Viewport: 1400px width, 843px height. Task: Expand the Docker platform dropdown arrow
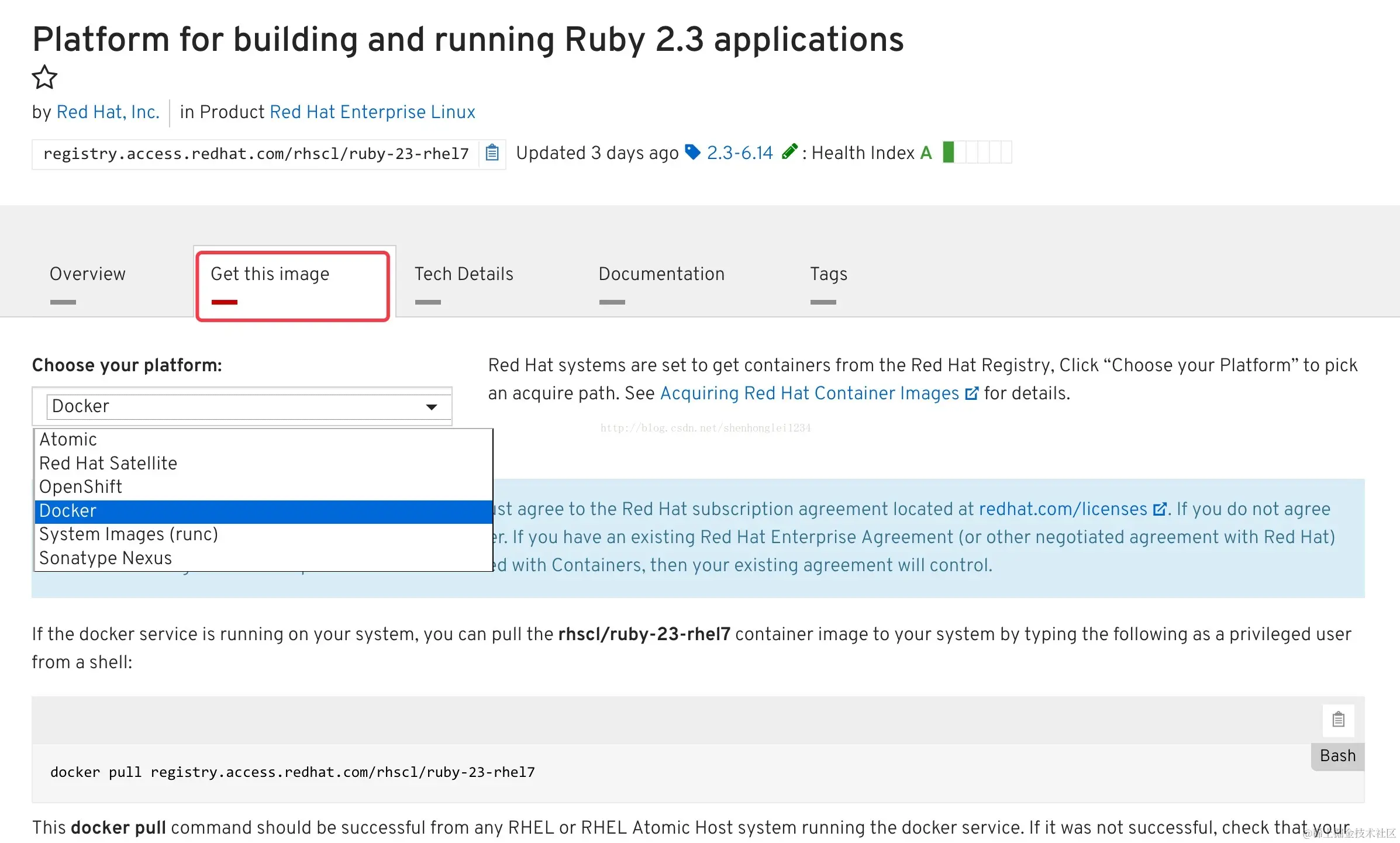click(432, 407)
